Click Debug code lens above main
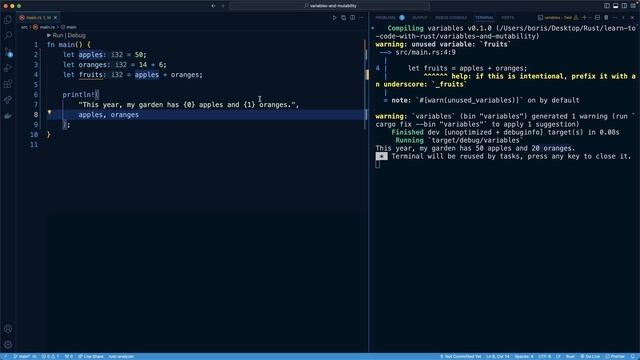This screenshot has height=360, width=640. (77, 36)
